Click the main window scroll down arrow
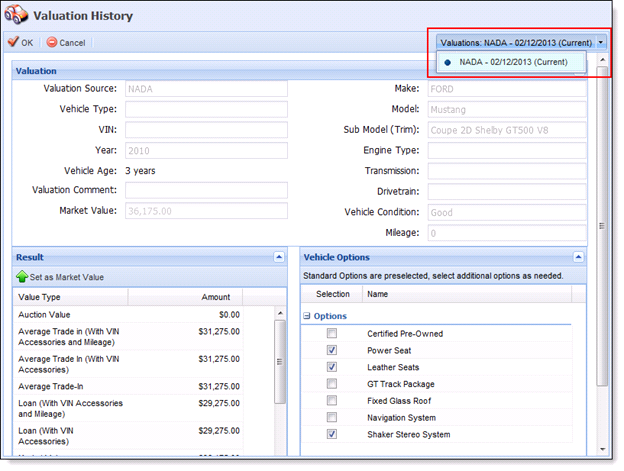Image resolution: width=624 pixels, height=471 pixels. (603, 450)
